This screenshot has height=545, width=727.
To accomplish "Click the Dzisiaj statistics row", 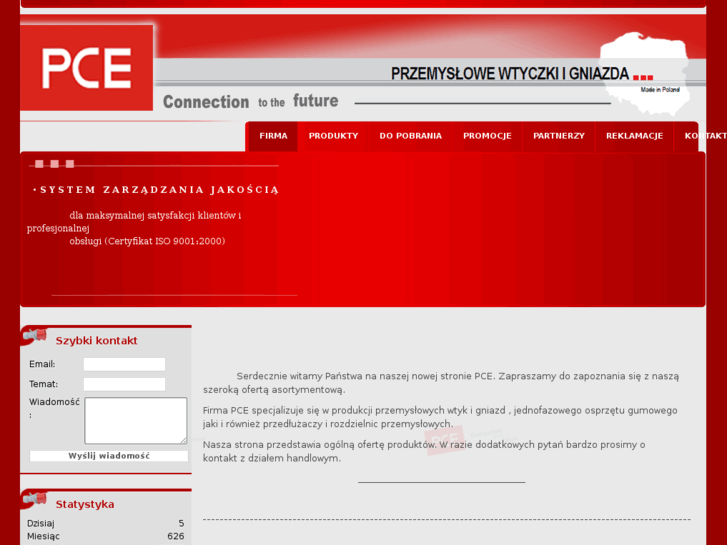I will 106,523.
